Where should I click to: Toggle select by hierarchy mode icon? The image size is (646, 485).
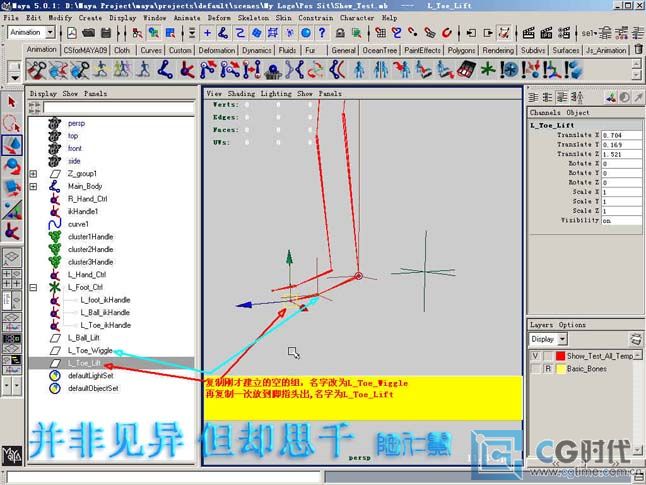[137, 33]
